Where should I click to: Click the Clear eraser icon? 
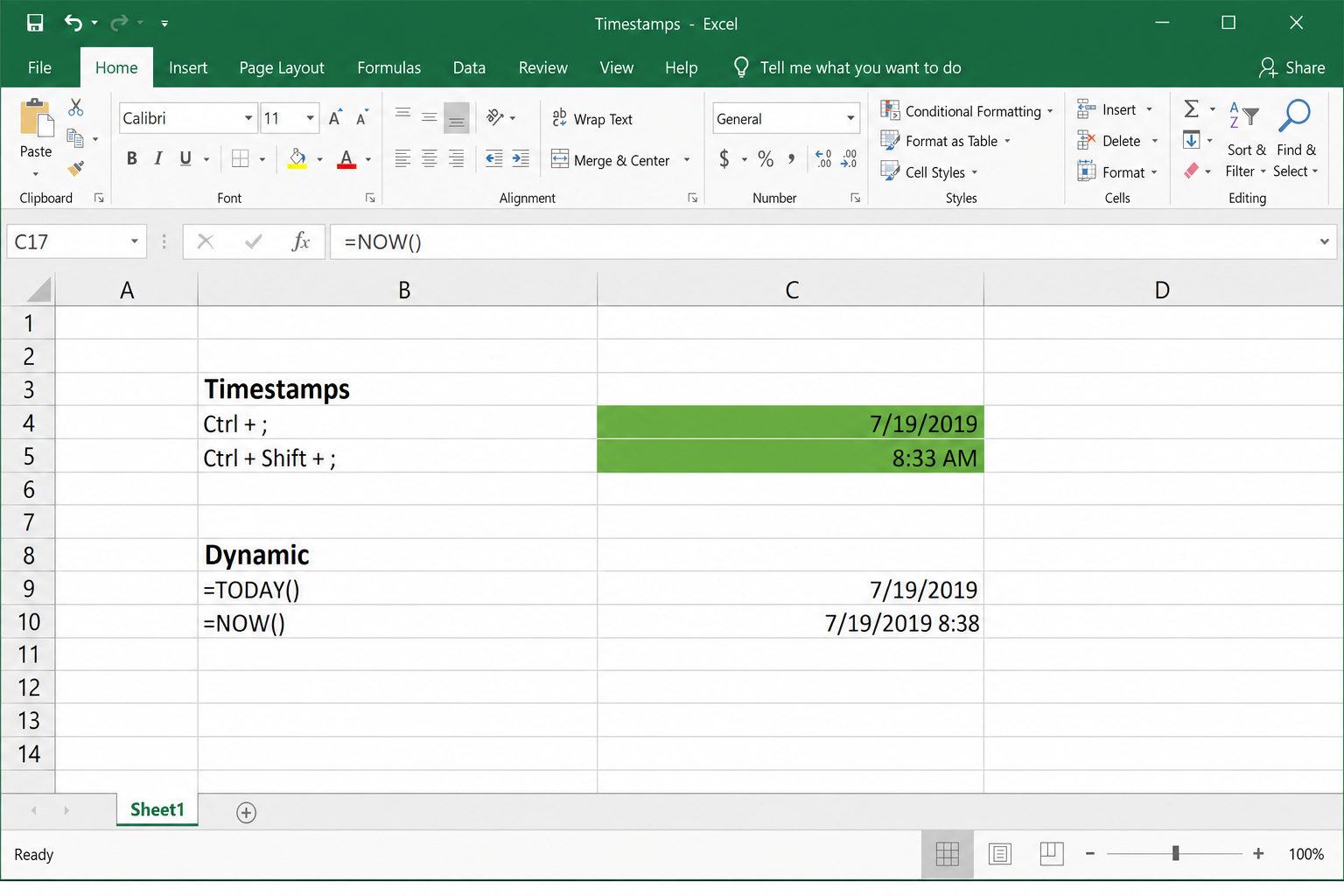(x=1192, y=171)
